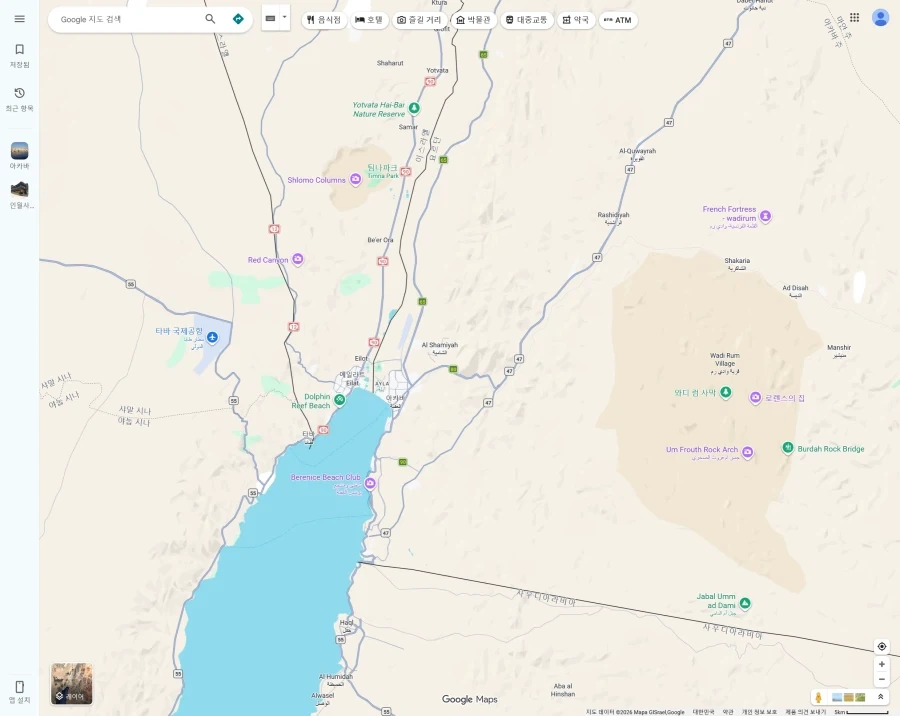Image resolution: width=900 pixels, height=716 pixels.
Task: Click the Privacy (개인 정보 보호) link
Action: (x=759, y=712)
